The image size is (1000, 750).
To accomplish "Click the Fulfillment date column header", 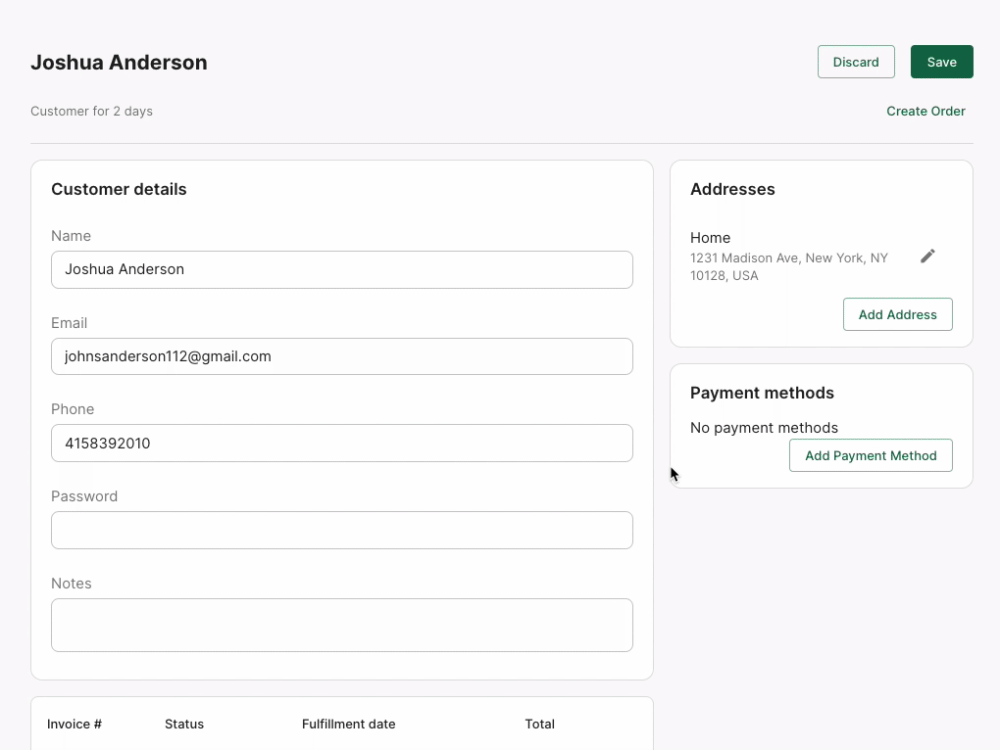I will pos(348,724).
